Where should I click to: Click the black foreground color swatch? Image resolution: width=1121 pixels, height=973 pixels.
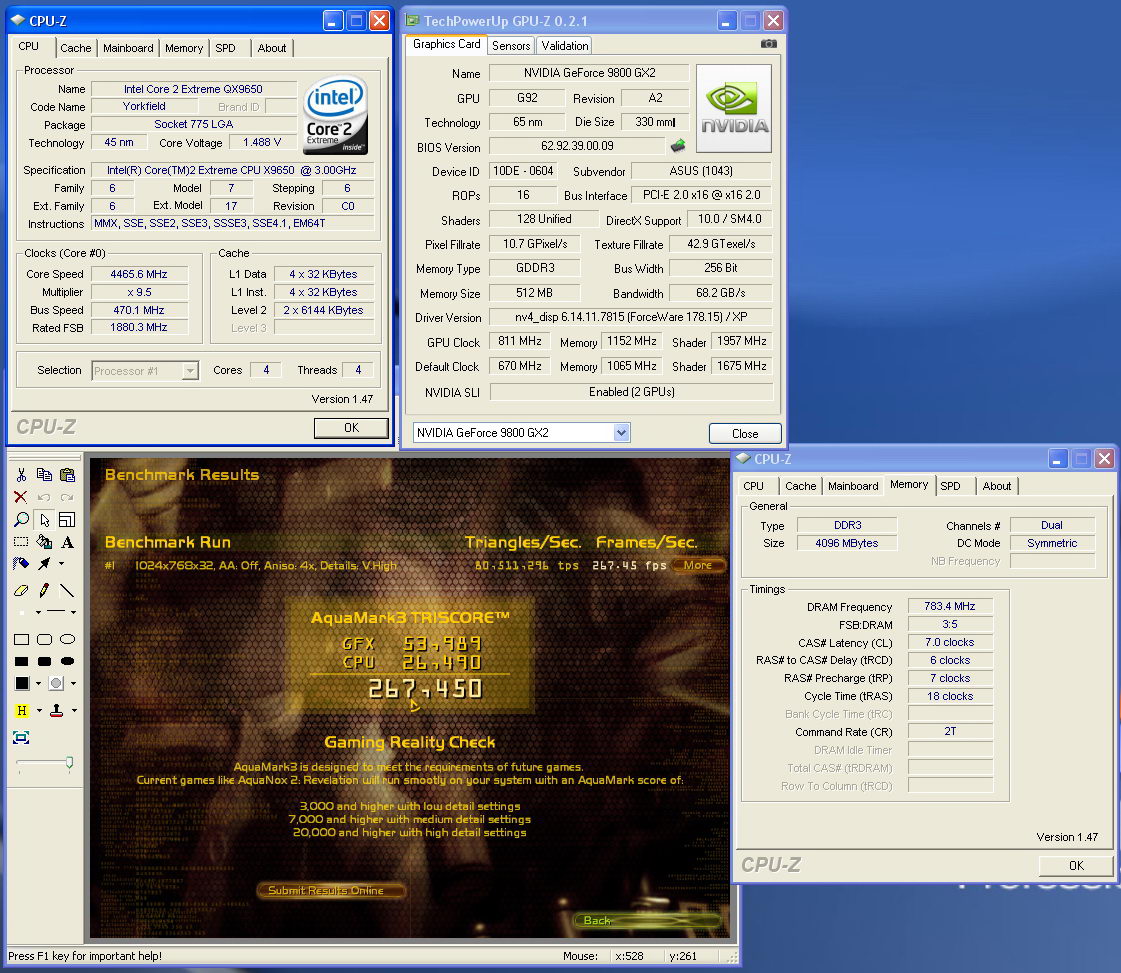tap(21, 683)
